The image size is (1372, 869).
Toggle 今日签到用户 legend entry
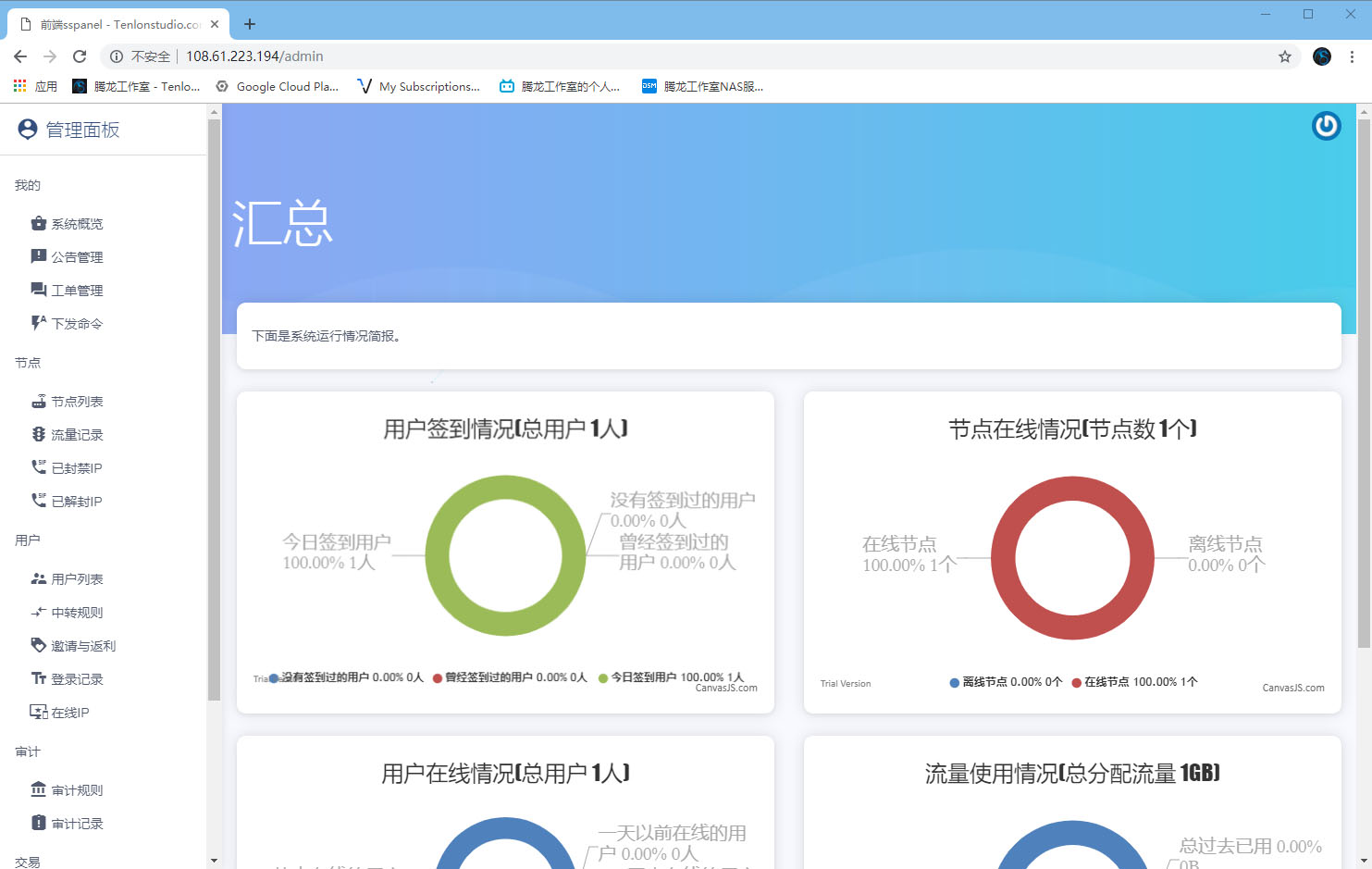click(671, 677)
